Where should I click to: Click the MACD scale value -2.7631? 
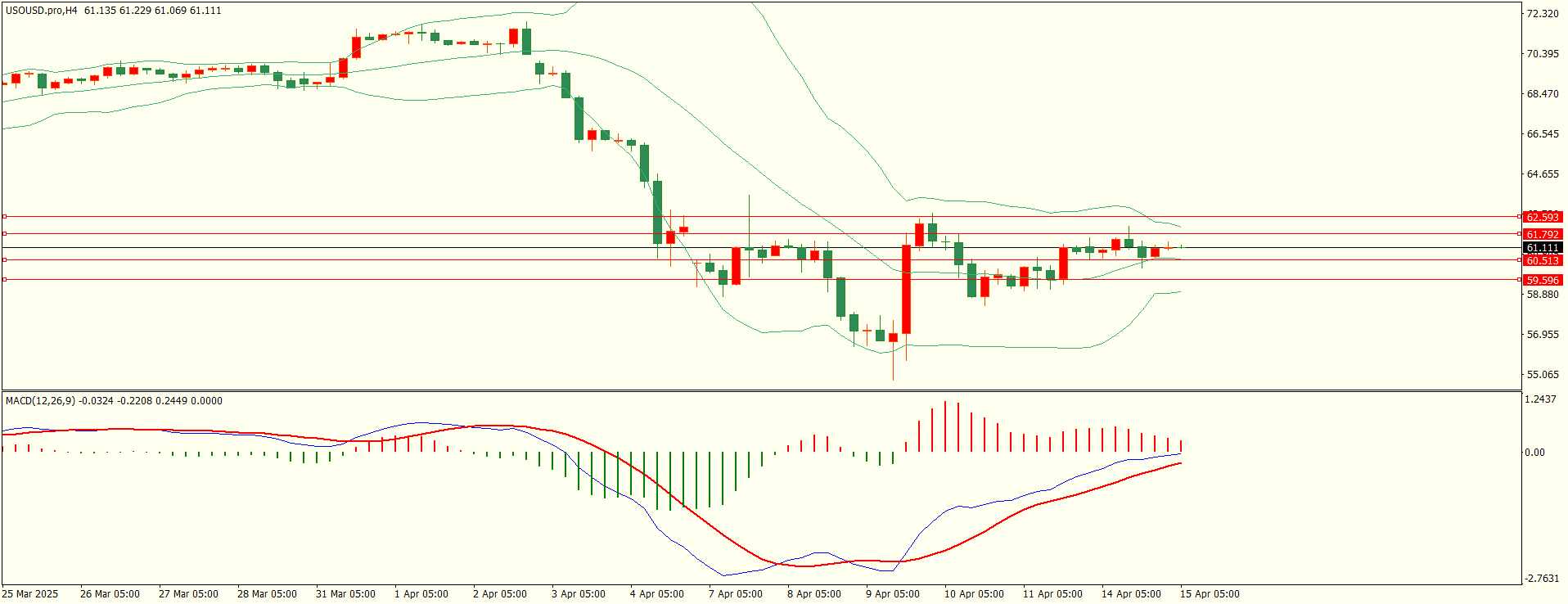[x=1542, y=578]
